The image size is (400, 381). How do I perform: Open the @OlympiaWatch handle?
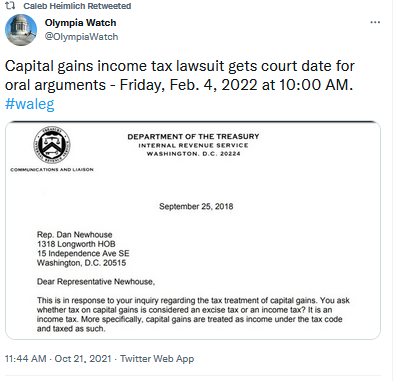(x=81, y=37)
